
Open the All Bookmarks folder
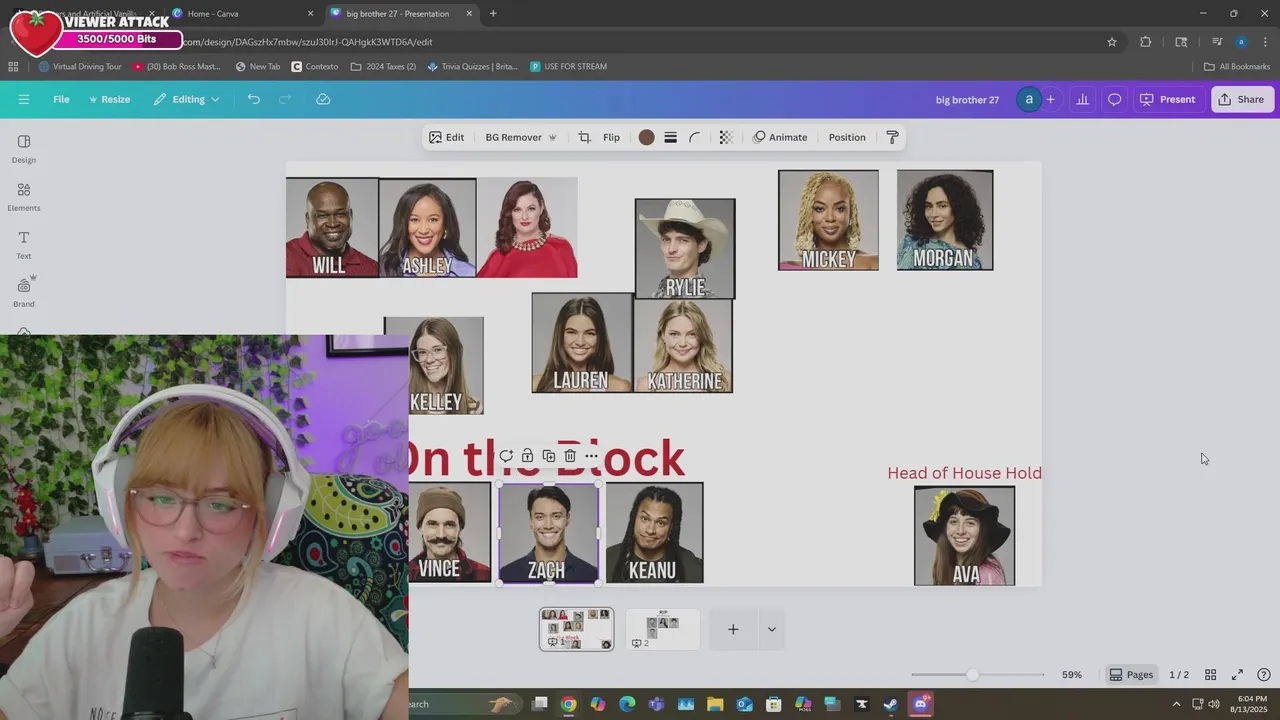coord(1237,67)
